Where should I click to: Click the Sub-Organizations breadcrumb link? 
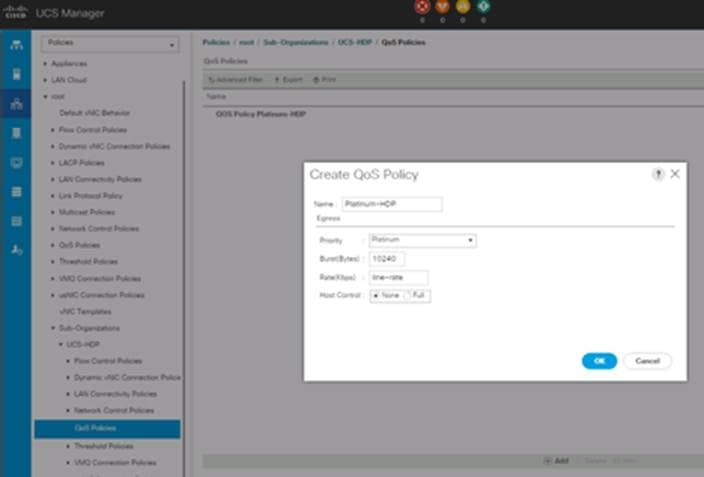pos(295,42)
